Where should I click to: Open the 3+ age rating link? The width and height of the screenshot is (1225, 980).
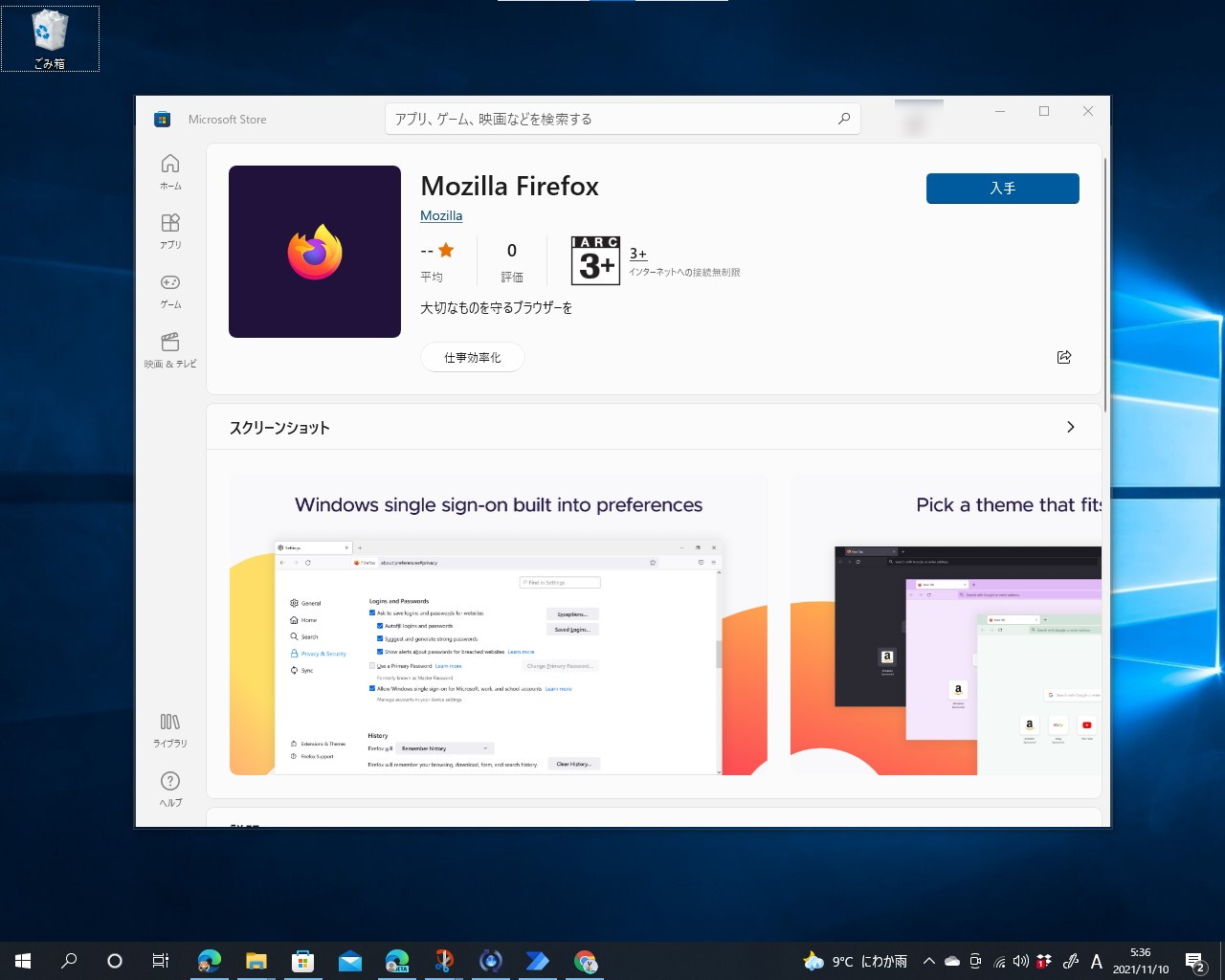click(x=637, y=253)
